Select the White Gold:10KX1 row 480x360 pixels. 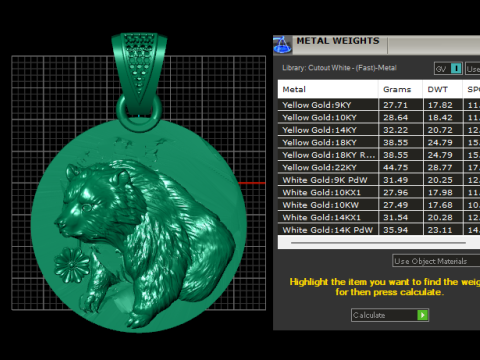click(x=379, y=192)
